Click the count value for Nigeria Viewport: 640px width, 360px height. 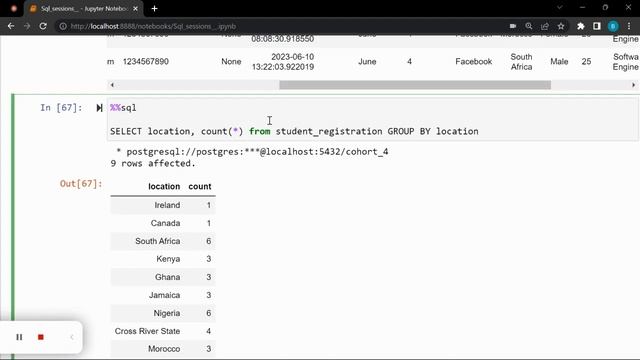(x=209, y=313)
